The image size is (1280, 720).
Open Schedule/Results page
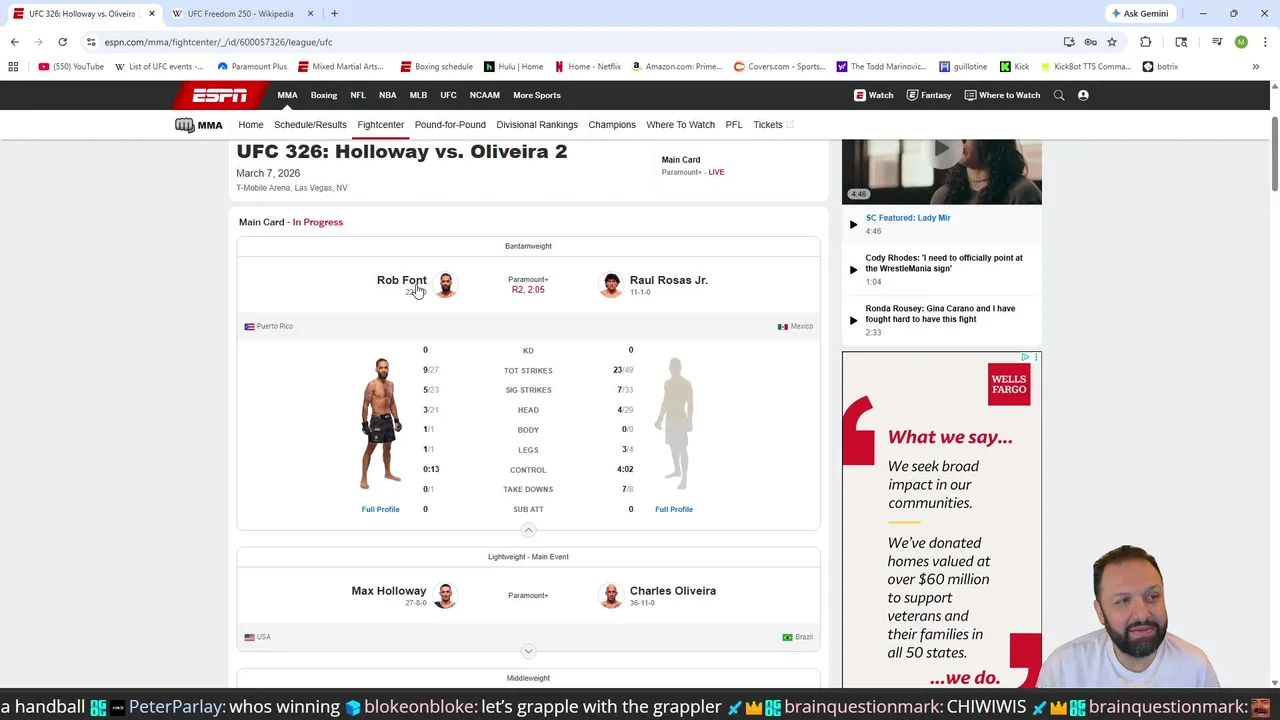(x=310, y=125)
